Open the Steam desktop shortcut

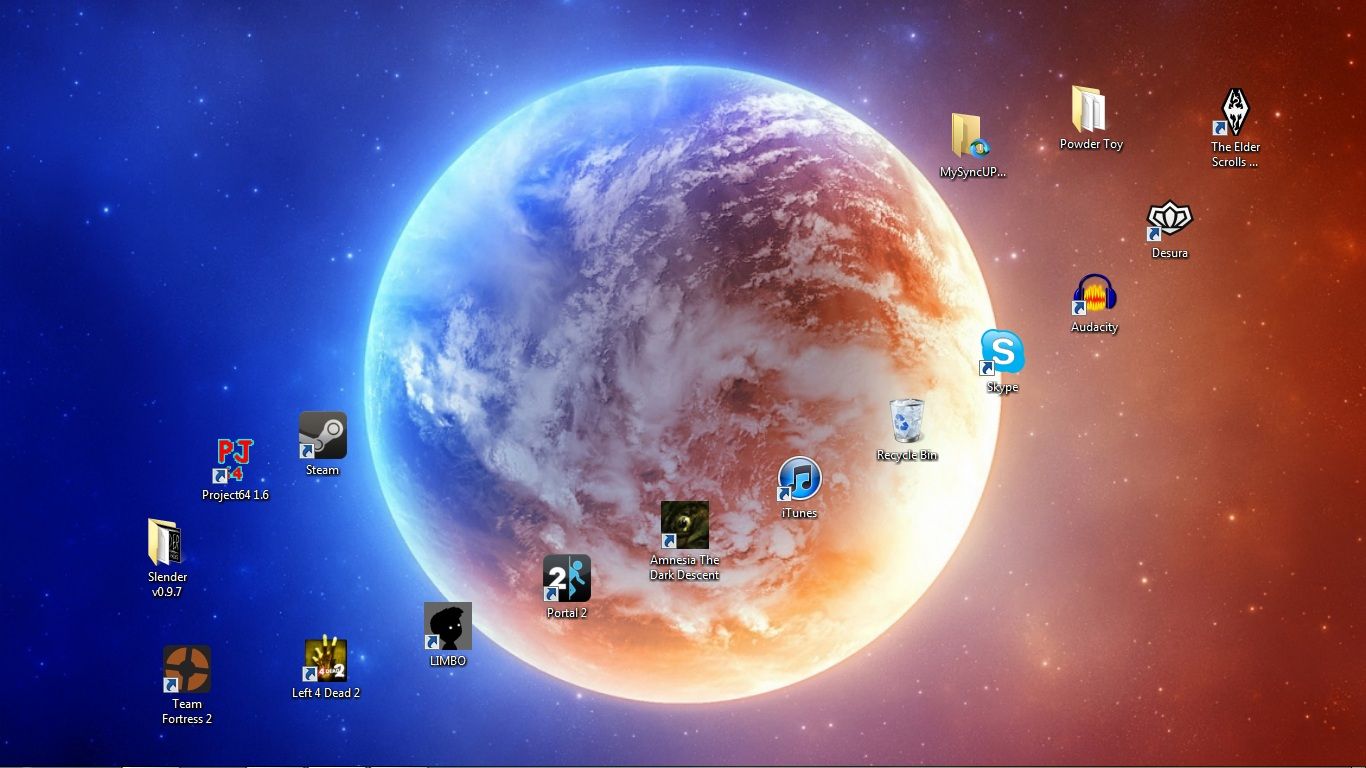322,436
